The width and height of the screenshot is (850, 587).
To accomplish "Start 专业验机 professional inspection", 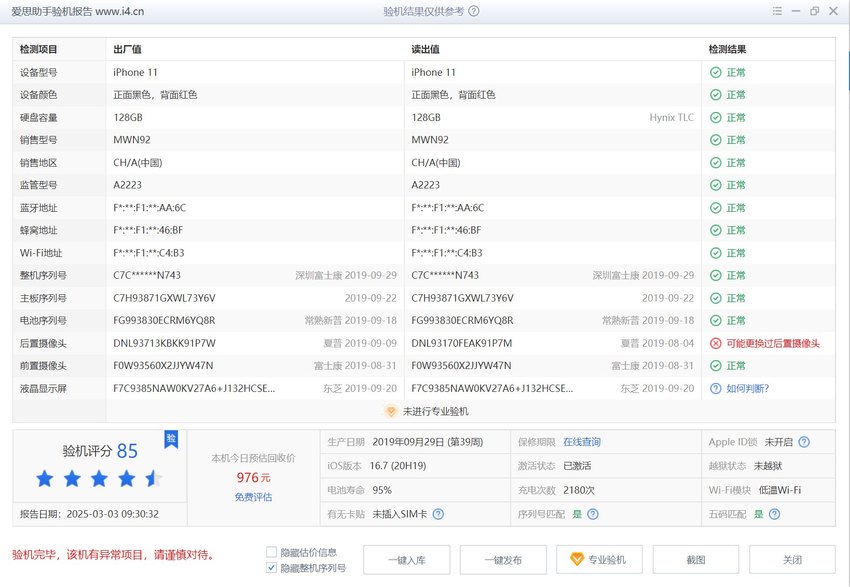I will click(x=600, y=560).
